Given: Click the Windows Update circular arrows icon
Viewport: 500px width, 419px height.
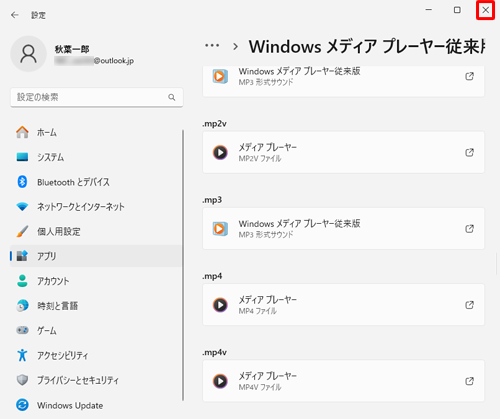Looking at the screenshot, I should point(22,405).
